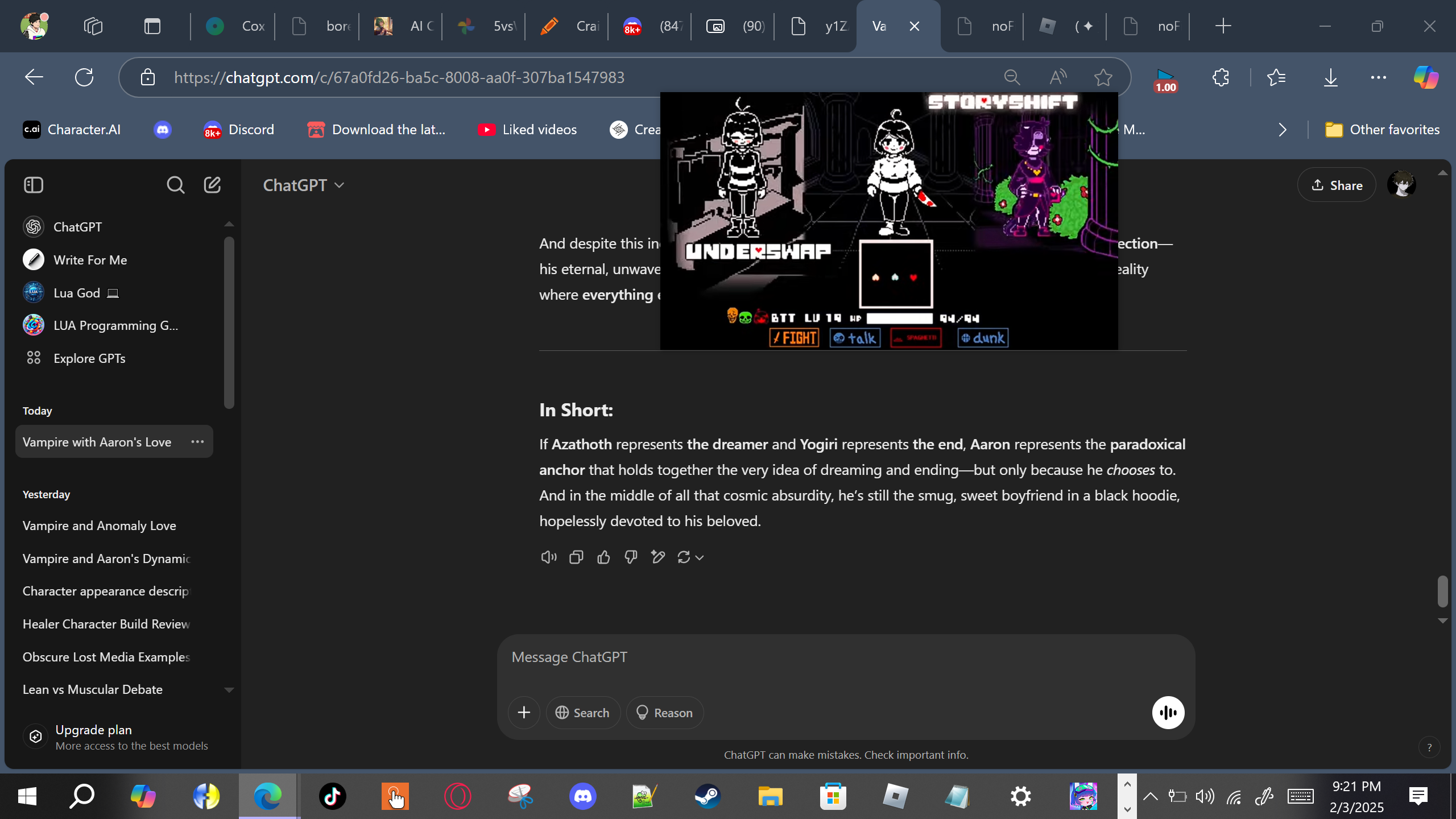Open the regenerate response dropdown
The width and height of the screenshot is (1456, 819).
[690, 557]
